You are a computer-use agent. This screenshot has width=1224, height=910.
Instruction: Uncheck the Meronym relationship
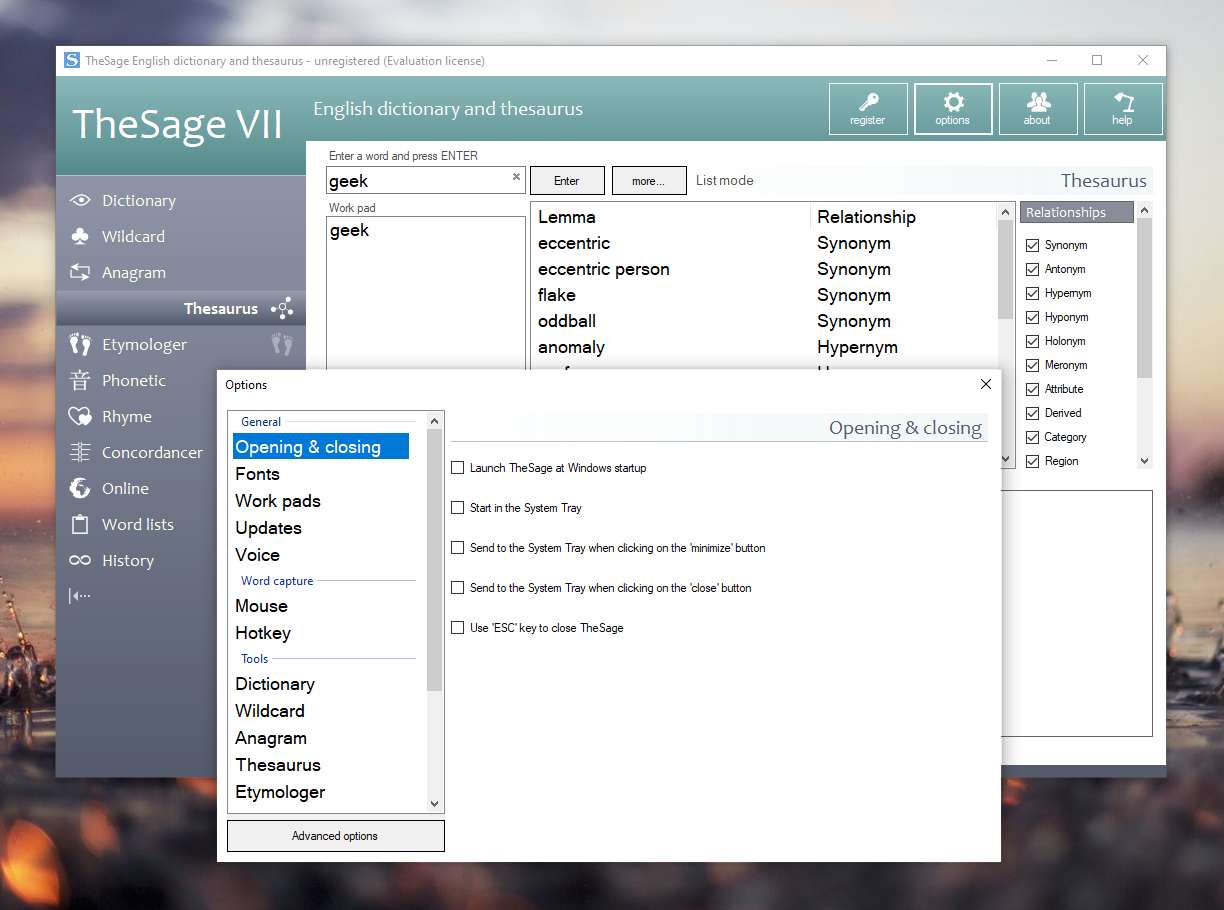tap(1033, 365)
